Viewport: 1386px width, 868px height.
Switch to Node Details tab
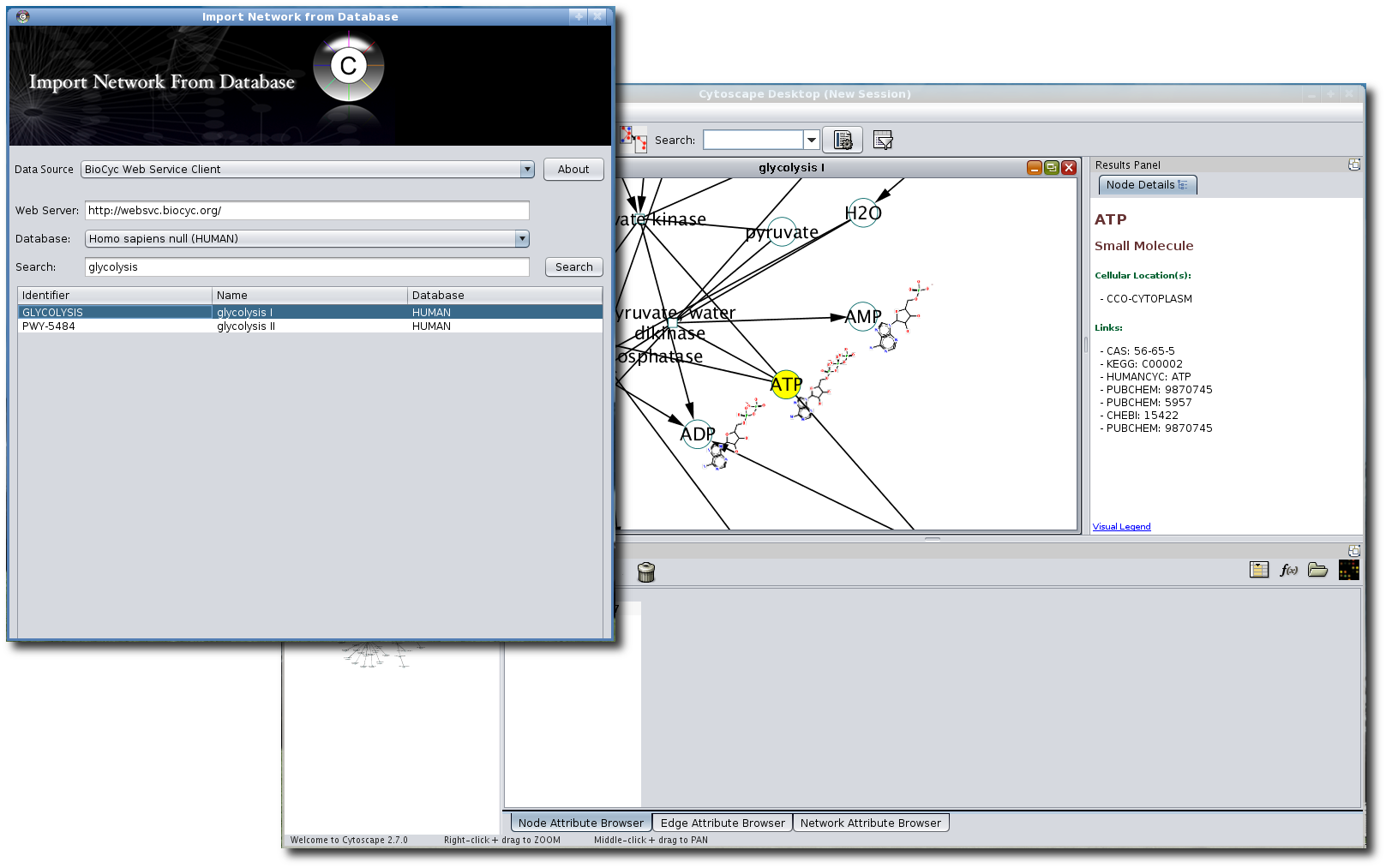pyautogui.click(x=1147, y=184)
